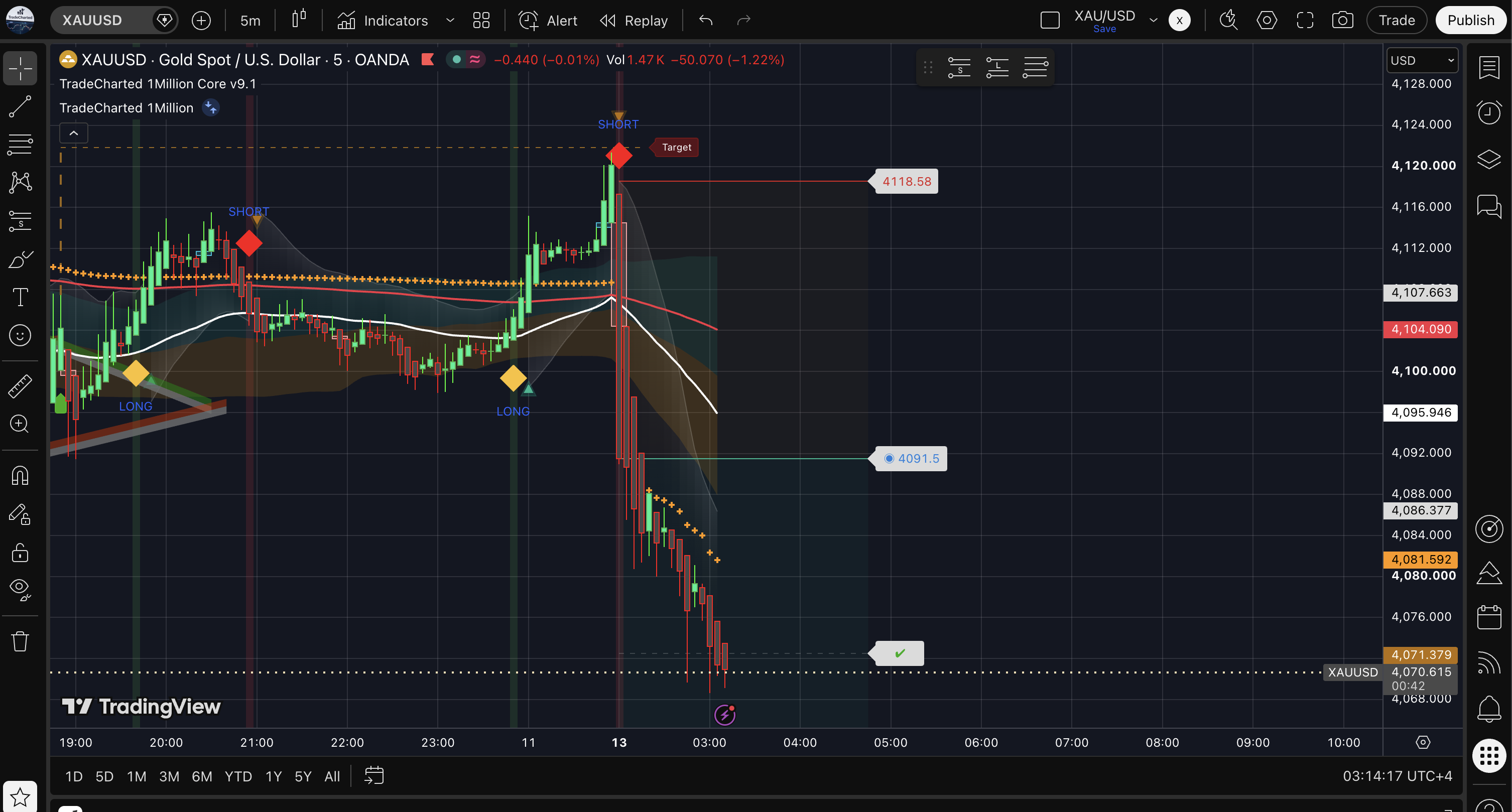Image resolution: width=1512 pixels, height=812 pixels.
Task: Select the trend line drawing tool
Action: (20, 106)
